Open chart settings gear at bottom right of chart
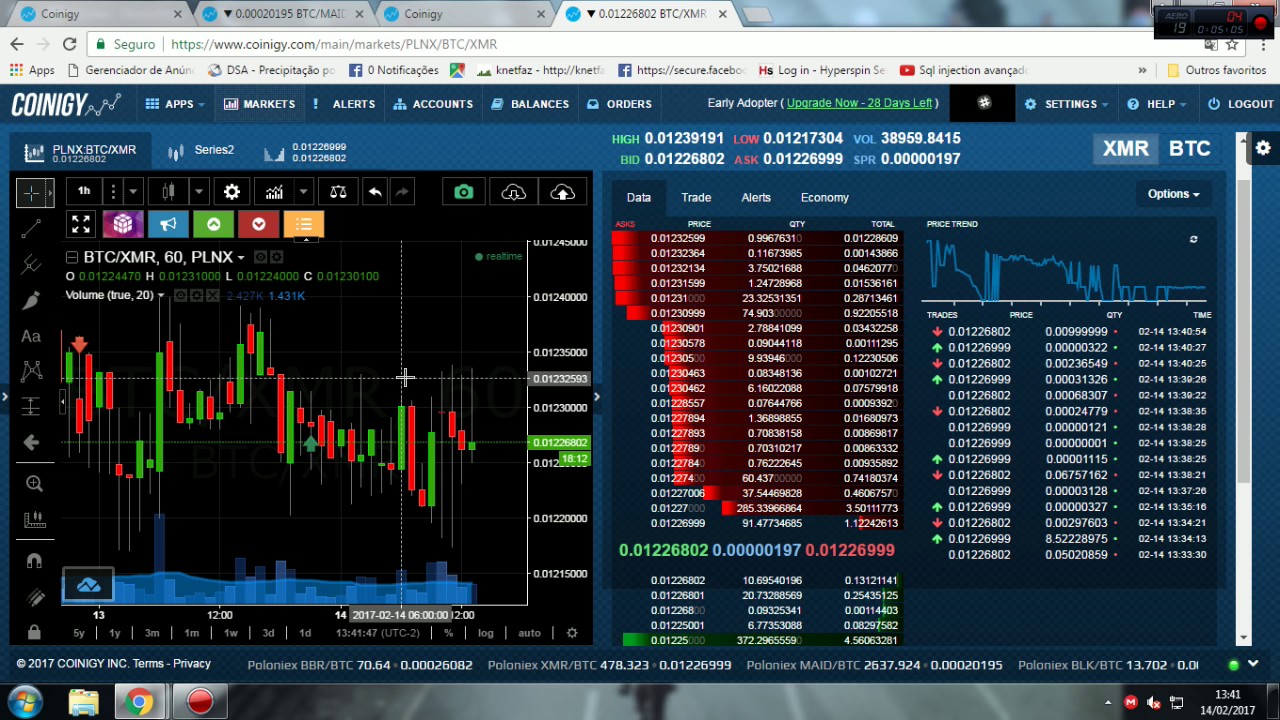This screenshot has width=1280, height=720. tap(572, 632)
